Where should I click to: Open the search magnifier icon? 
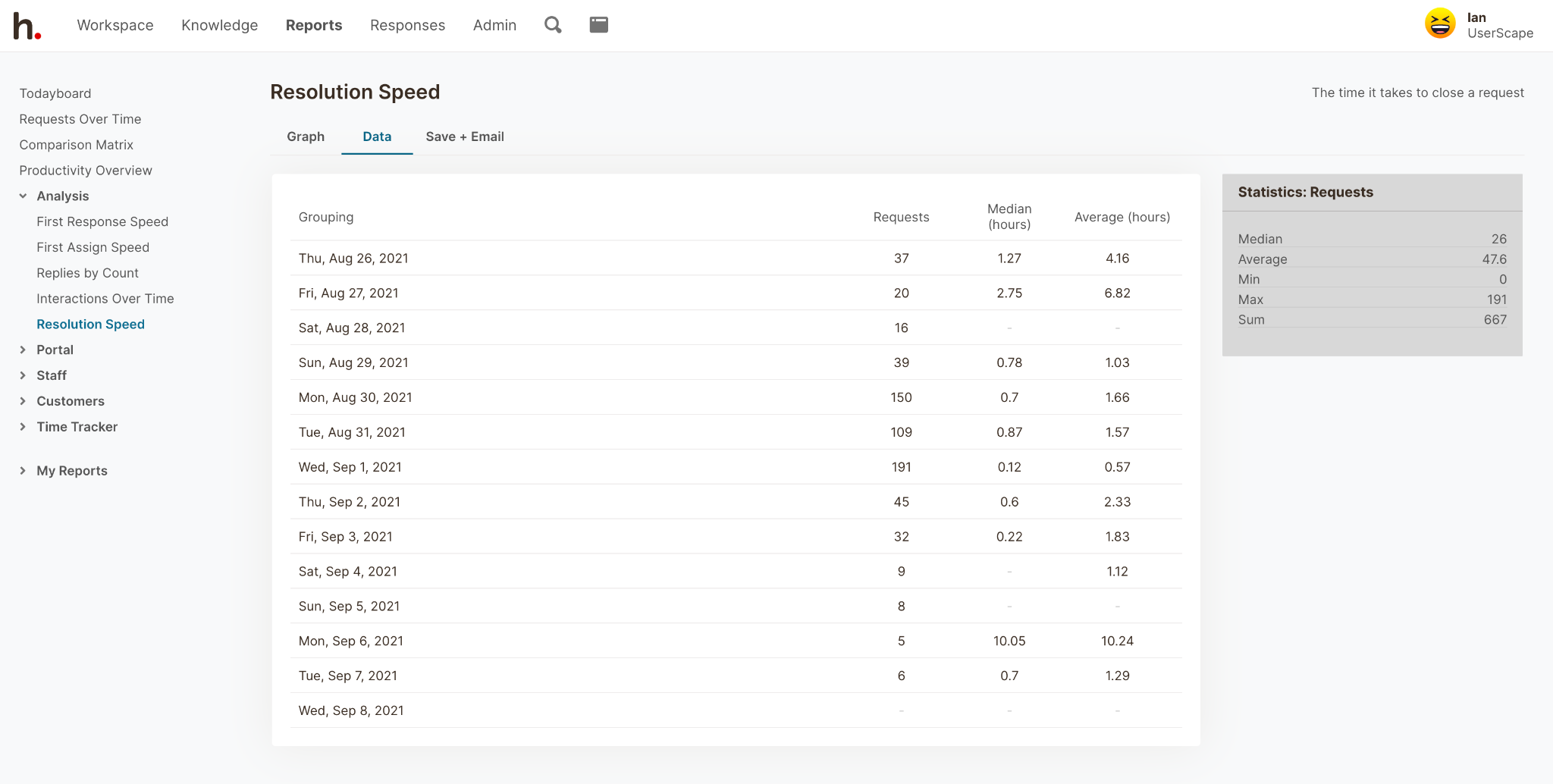pos(553,25)
